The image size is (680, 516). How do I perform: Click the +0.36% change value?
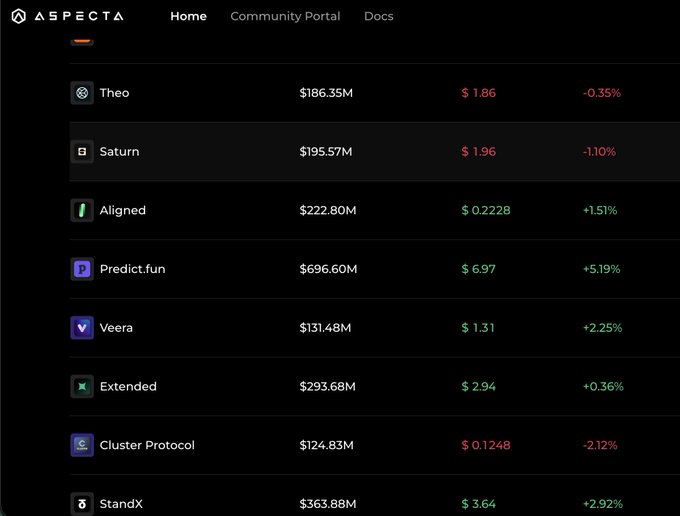tap(603, 386)
